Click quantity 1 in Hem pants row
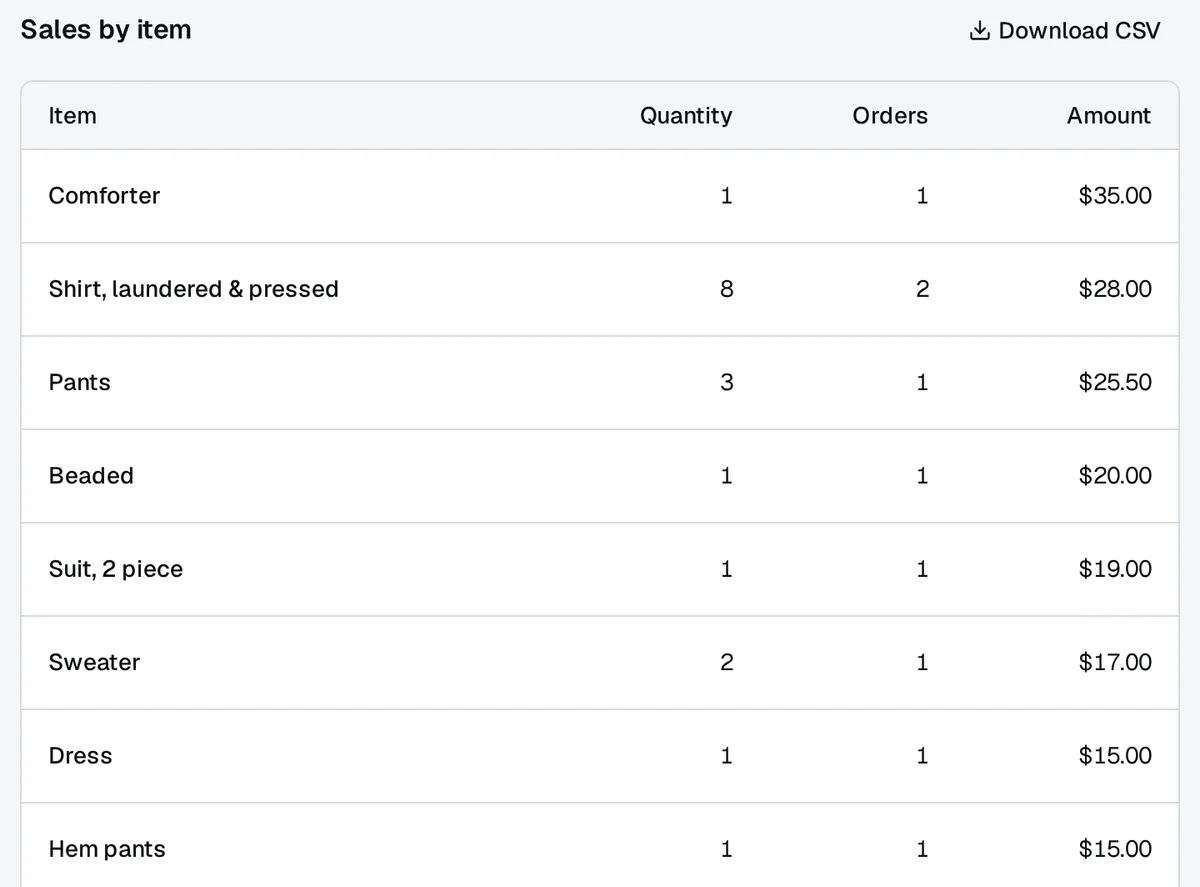 coord(727,849)
